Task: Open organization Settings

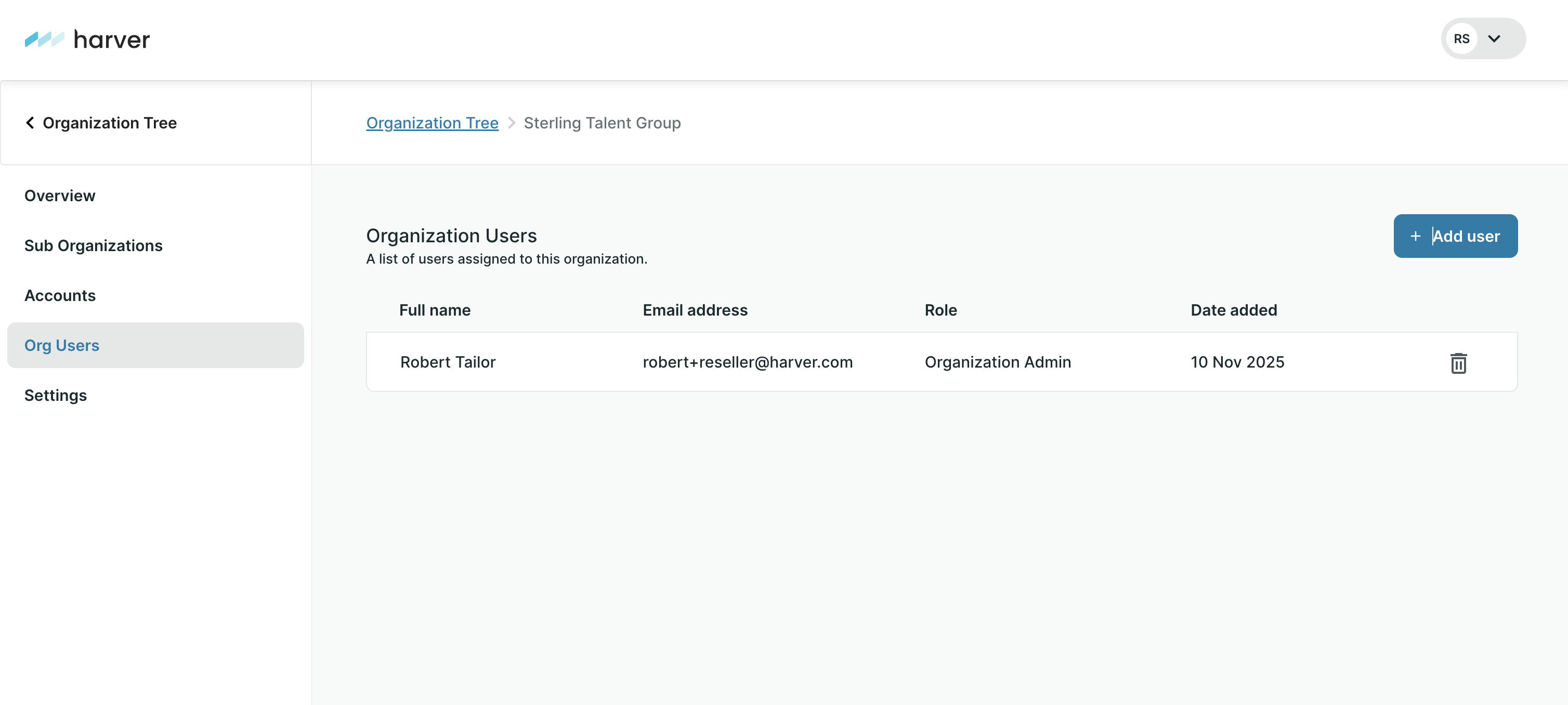Action: (x=56, y=396)
